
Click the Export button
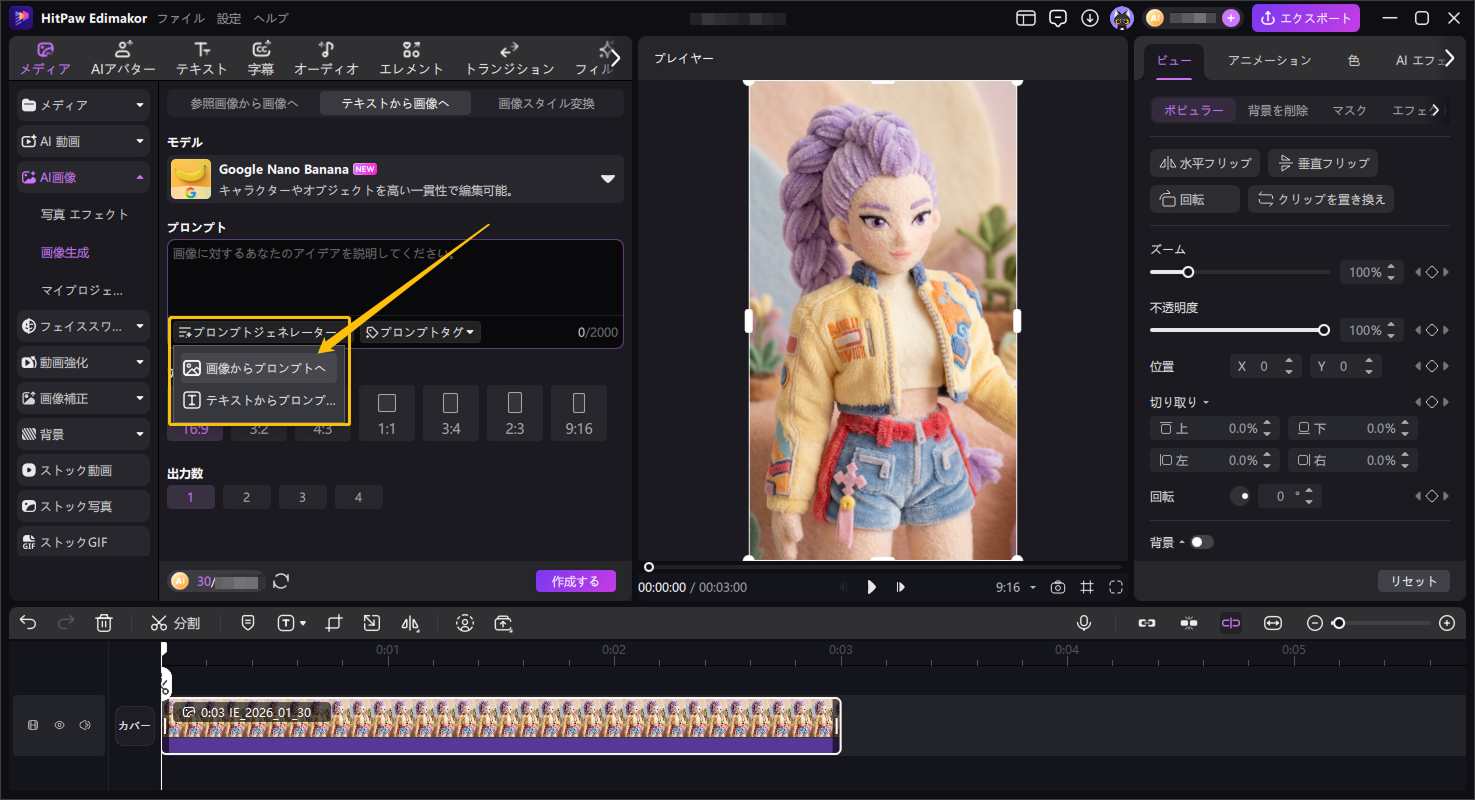point(1306,18)
